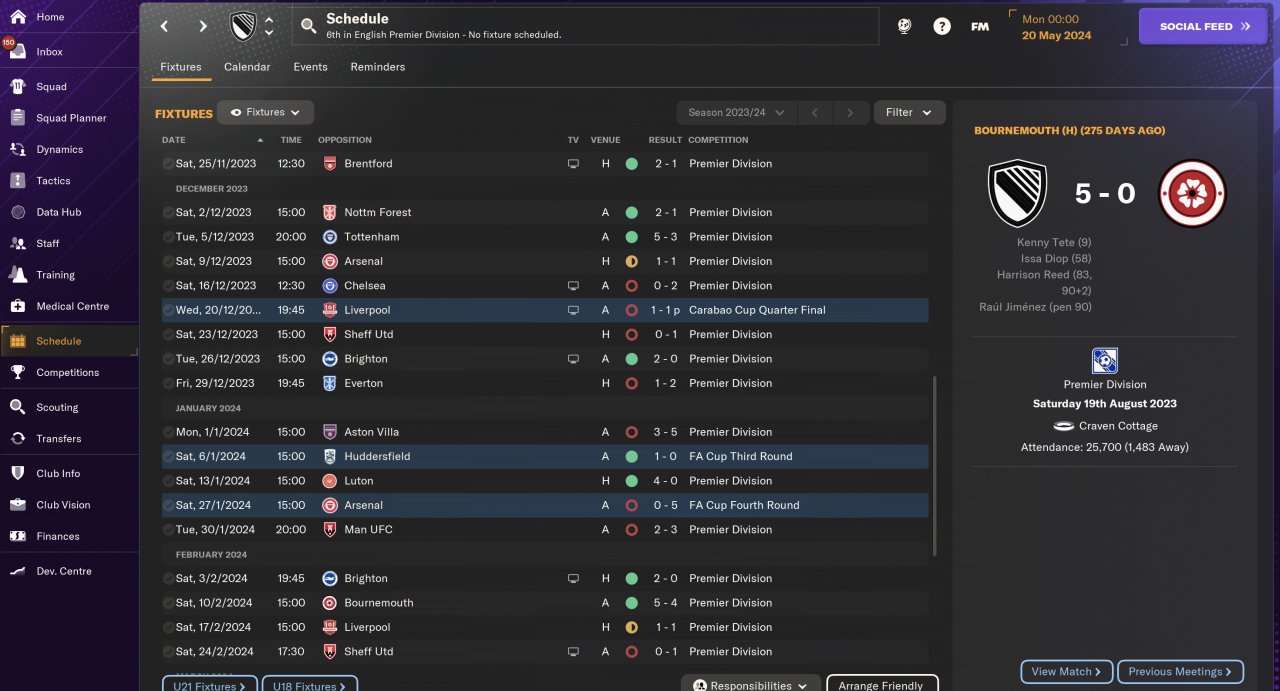Open the Scouting magnifier icon
The width and height of the screenshot is (1280, 691).
pyautogui.click(x=17, y=407)
